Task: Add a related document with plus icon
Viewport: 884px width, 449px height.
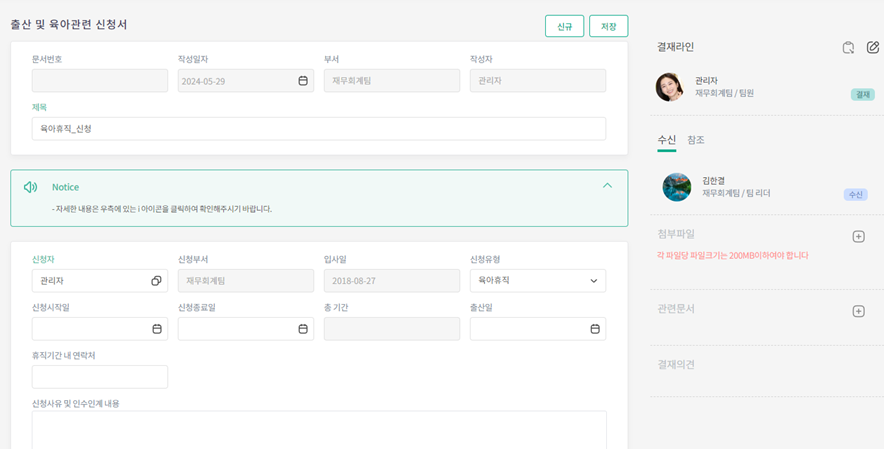Action: 858,311
